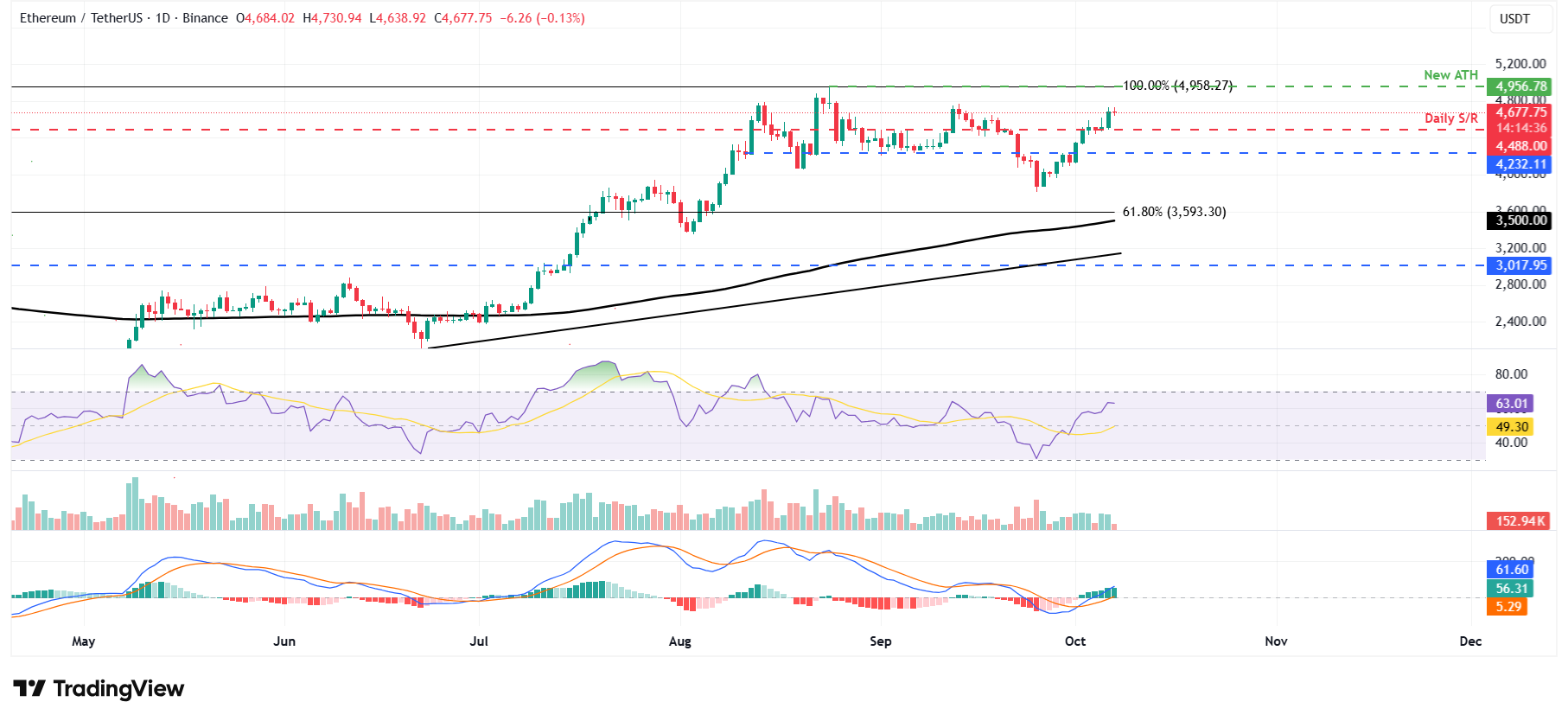The height and width of the screenshot is (721, 1568).
Task: Click the Ethereum / TetherUS symbol title
Action: (x=80, y=18)
